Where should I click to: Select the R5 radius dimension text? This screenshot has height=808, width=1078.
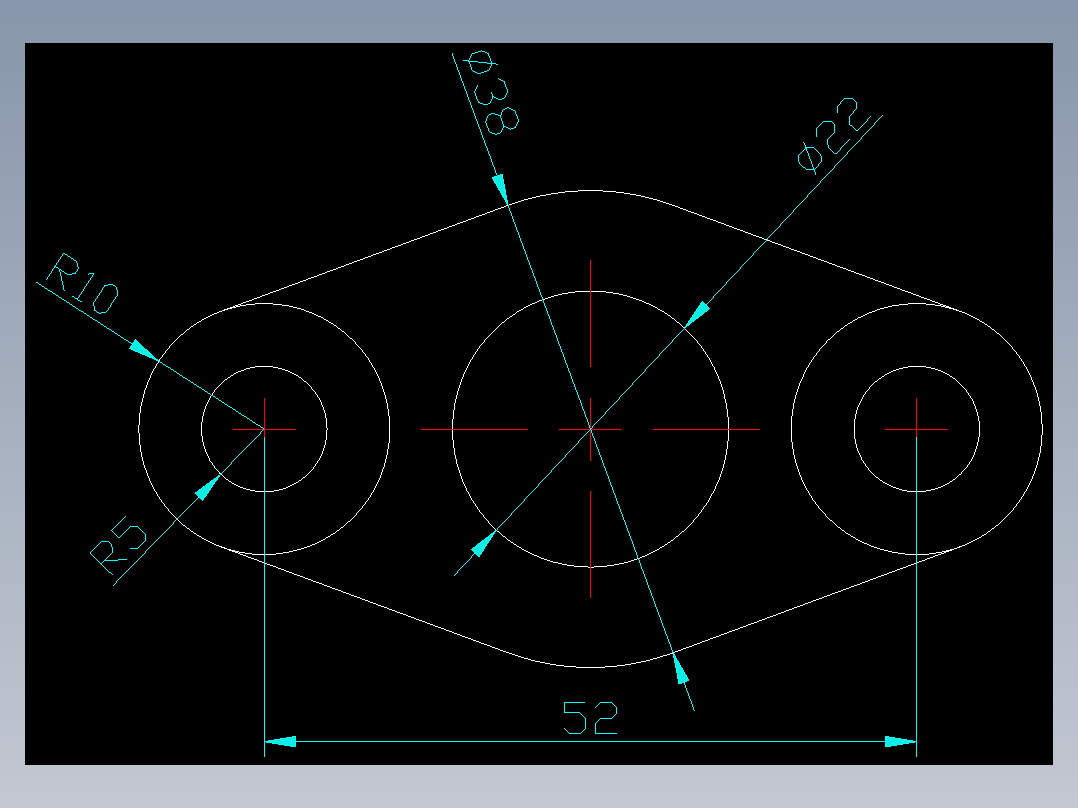coord(119,545)
